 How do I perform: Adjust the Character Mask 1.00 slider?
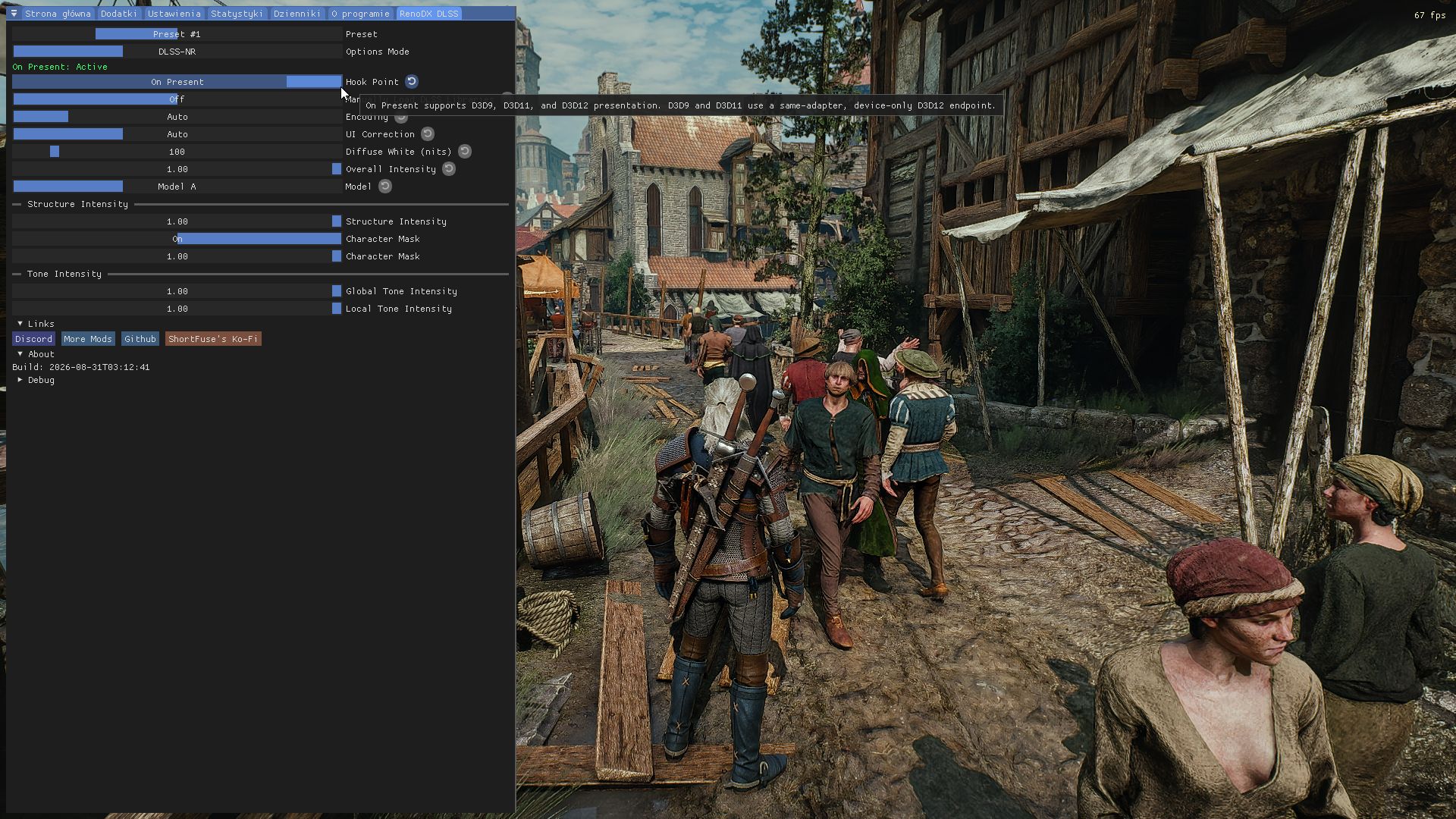pyautogui.click(x=177, y=256)
